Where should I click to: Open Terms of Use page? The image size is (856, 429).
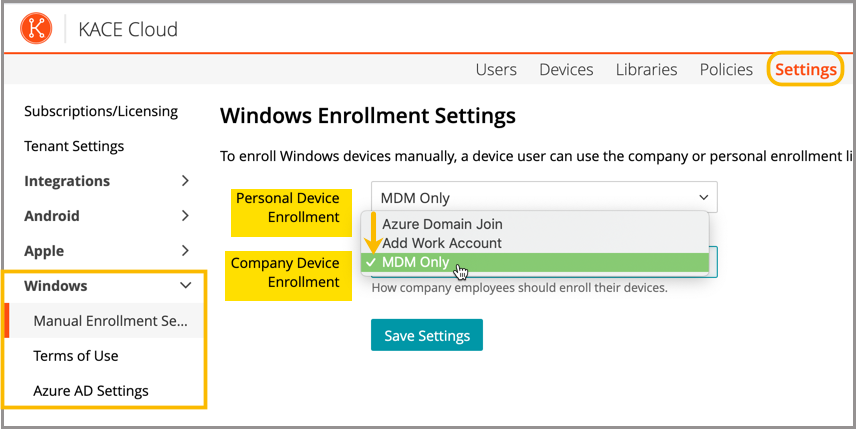[76, 356]
